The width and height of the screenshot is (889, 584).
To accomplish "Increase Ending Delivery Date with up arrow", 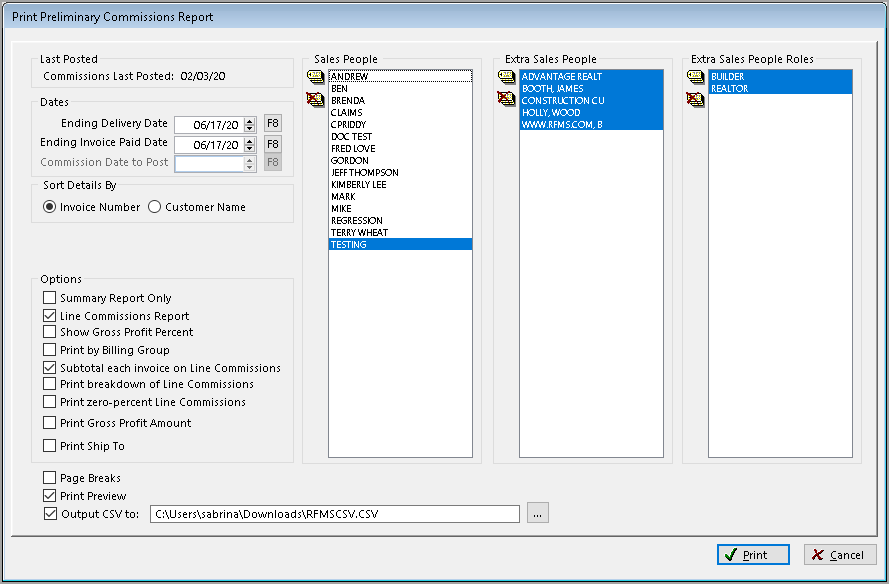I will [x=249, y=121].
